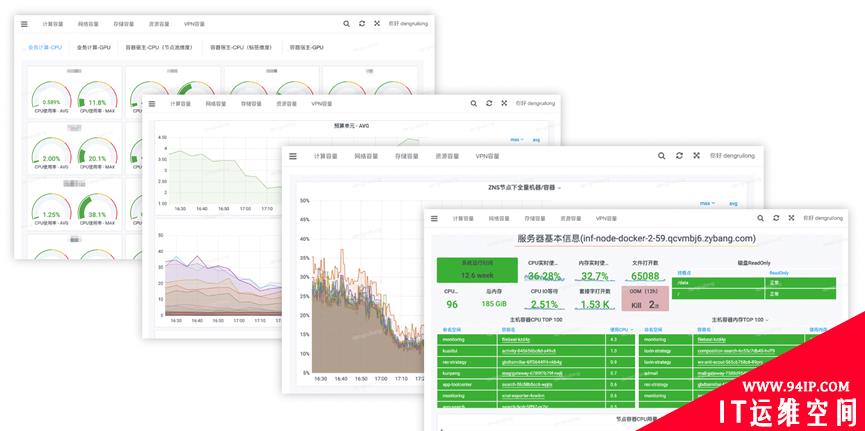Click search icon in the ZNS节点 chart window
The width and height of the screenshot is (865, 431).
point(661,156)
